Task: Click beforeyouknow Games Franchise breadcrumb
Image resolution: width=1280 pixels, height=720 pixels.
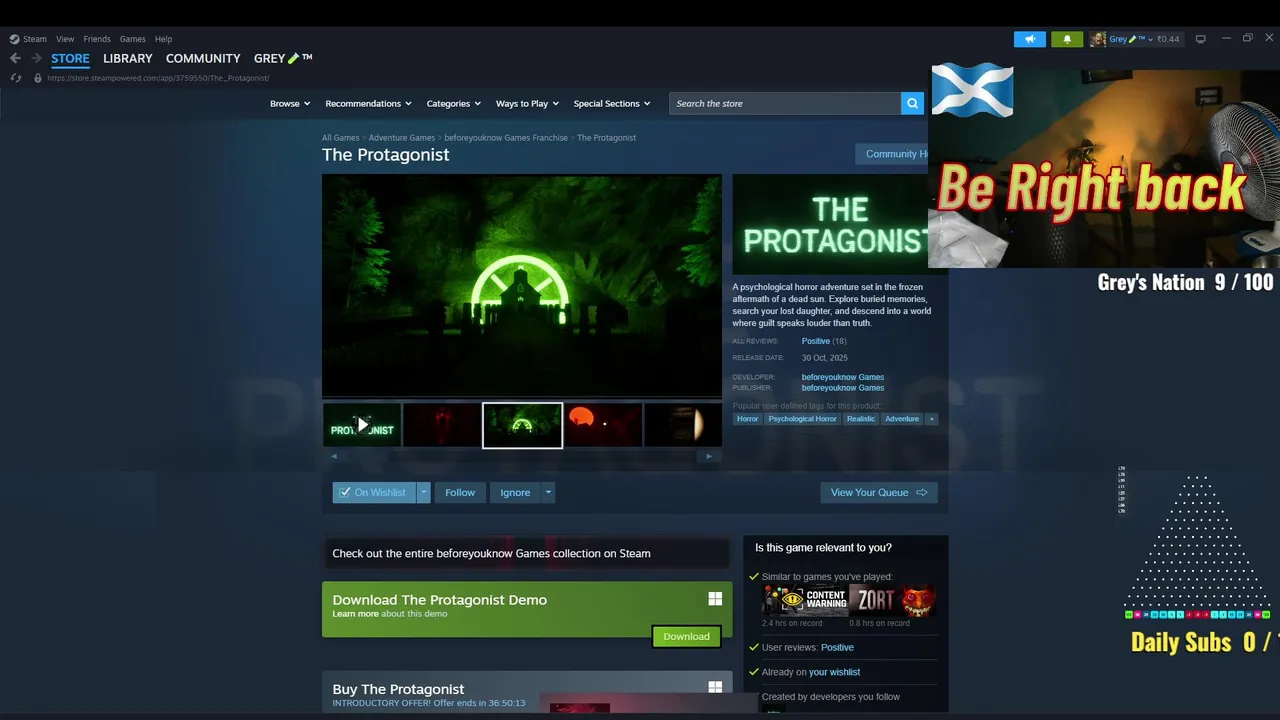Action: click(506, 138)
